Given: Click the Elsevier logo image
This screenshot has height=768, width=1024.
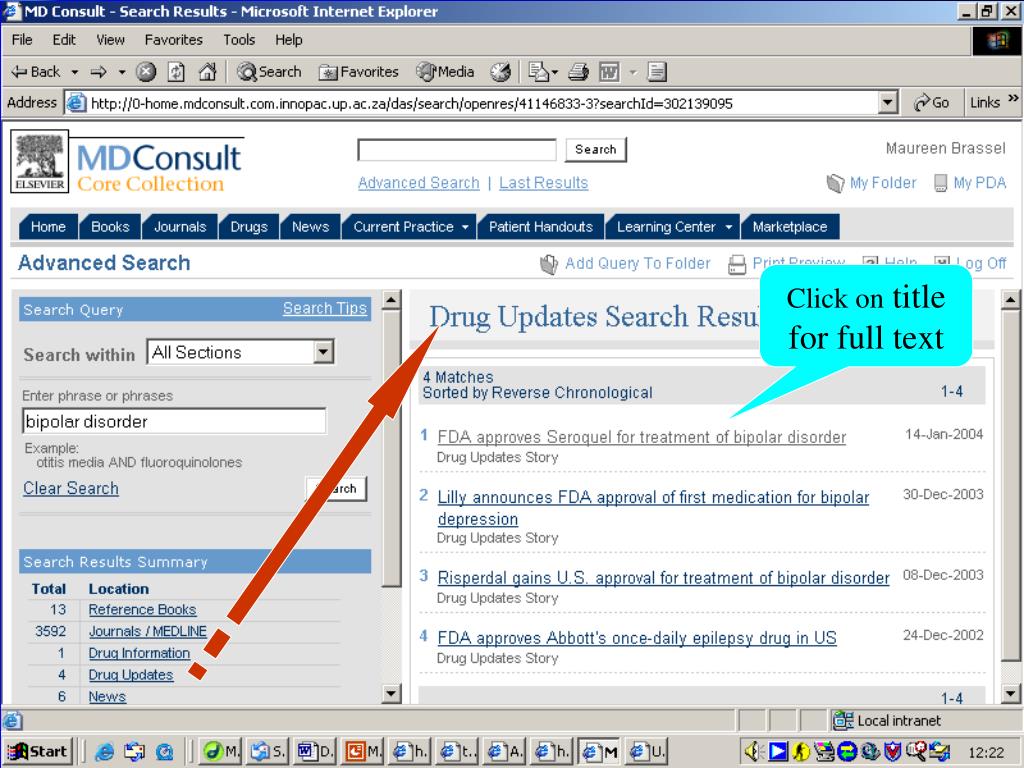Looking at the screenshot, I should tap(39, 161).
